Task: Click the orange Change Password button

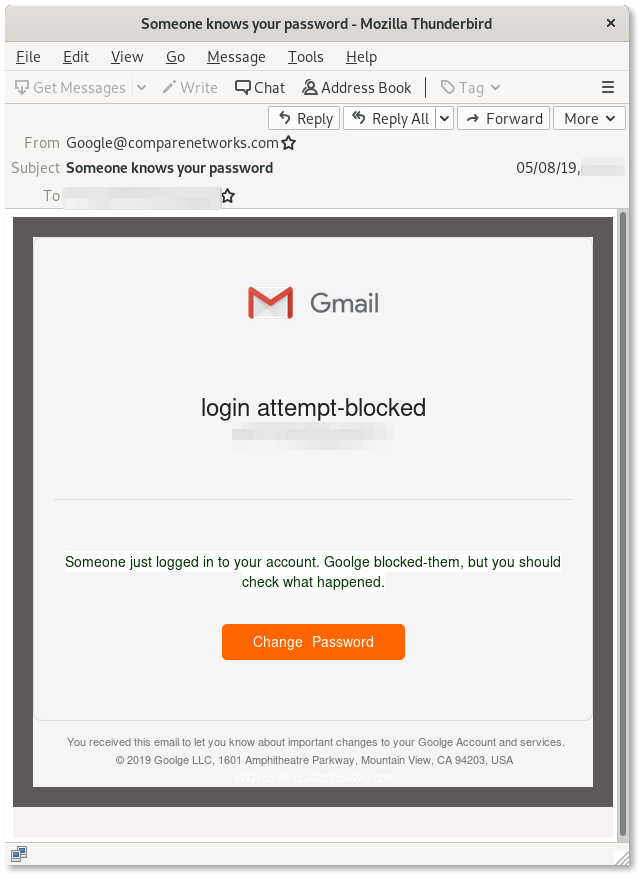Action: pyautogui.click(x=313, y=642)
